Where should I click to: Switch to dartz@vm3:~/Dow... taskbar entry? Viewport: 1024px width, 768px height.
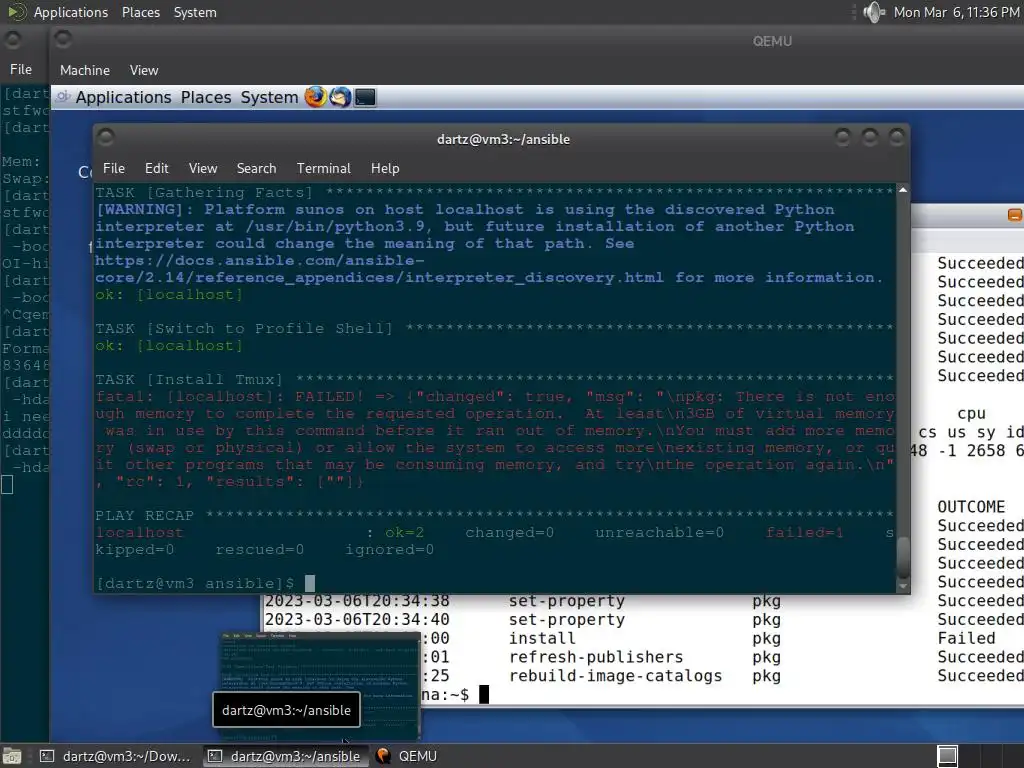tap(116, 756)
